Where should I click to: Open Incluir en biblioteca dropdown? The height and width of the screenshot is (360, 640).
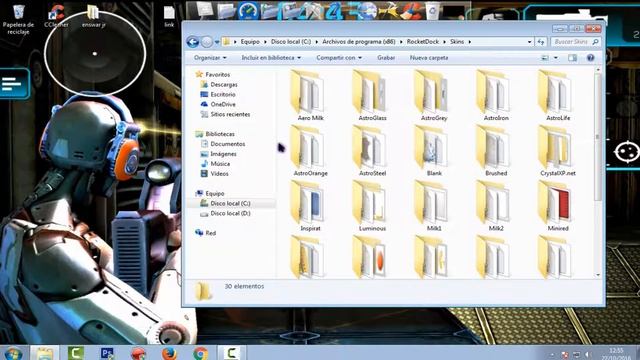click(271, 58)
